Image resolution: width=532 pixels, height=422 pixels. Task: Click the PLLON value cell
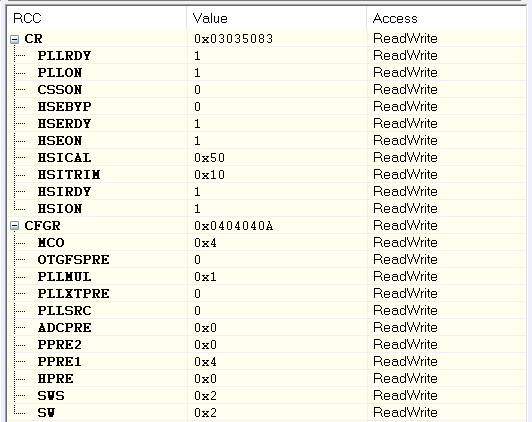point(197,73)
